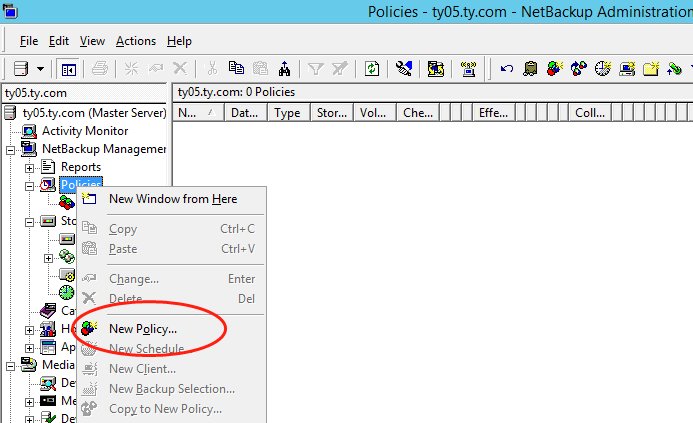693x423 pixels.
Task: Expand the Reports node
Action: point(29,168)
